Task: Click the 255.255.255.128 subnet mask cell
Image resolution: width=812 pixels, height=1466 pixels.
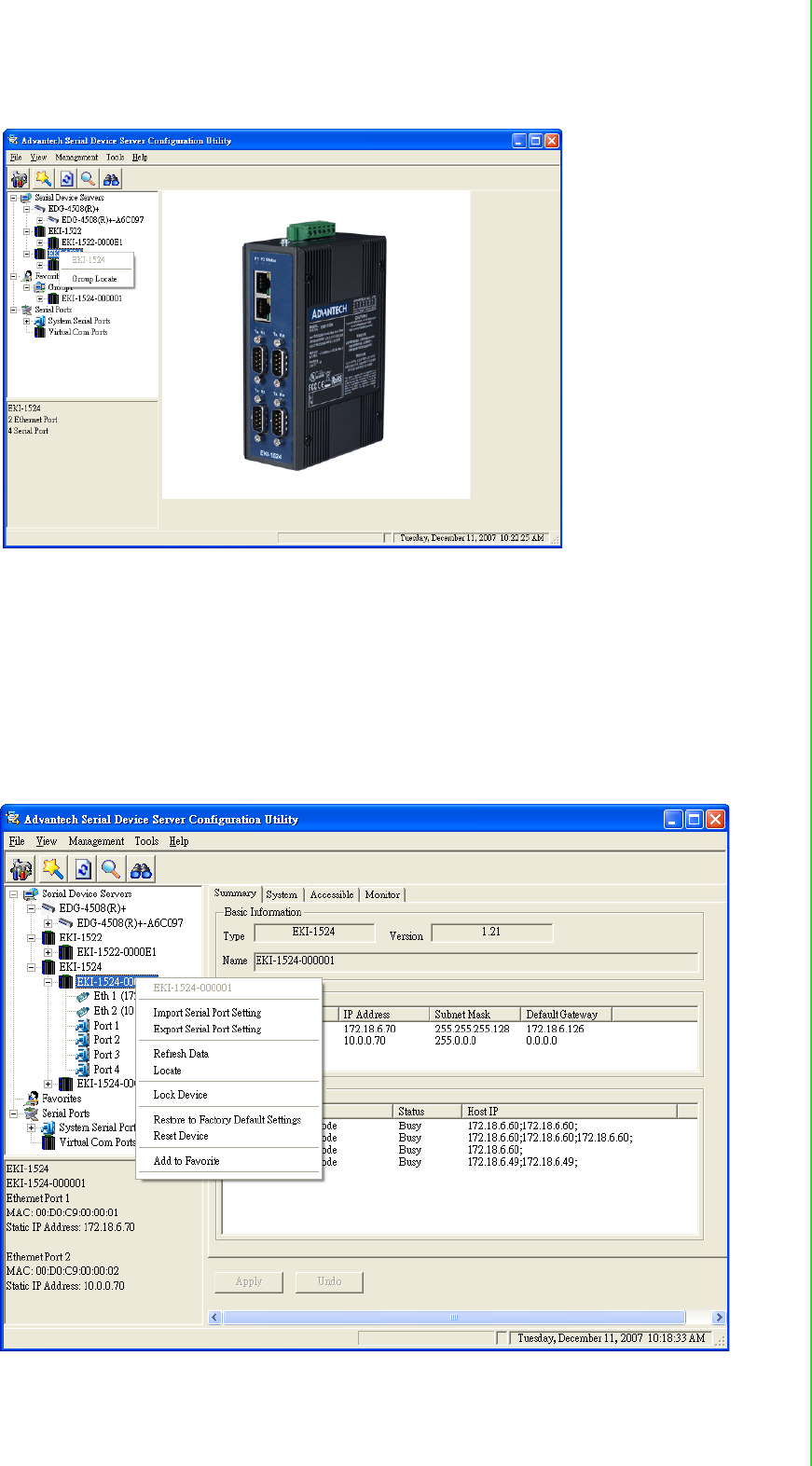Action: point(472,1029)
